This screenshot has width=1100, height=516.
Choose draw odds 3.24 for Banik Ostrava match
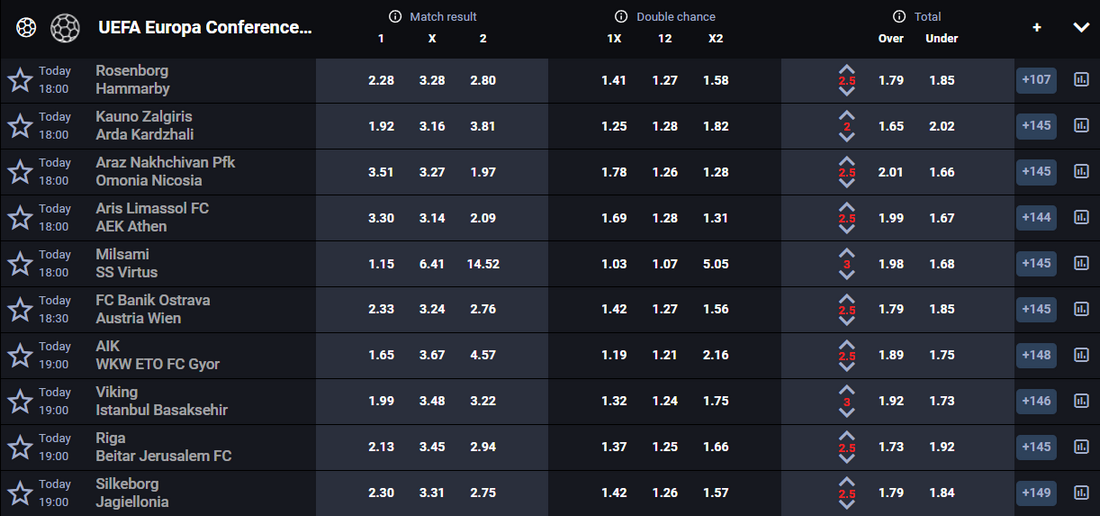click(432, 309)
